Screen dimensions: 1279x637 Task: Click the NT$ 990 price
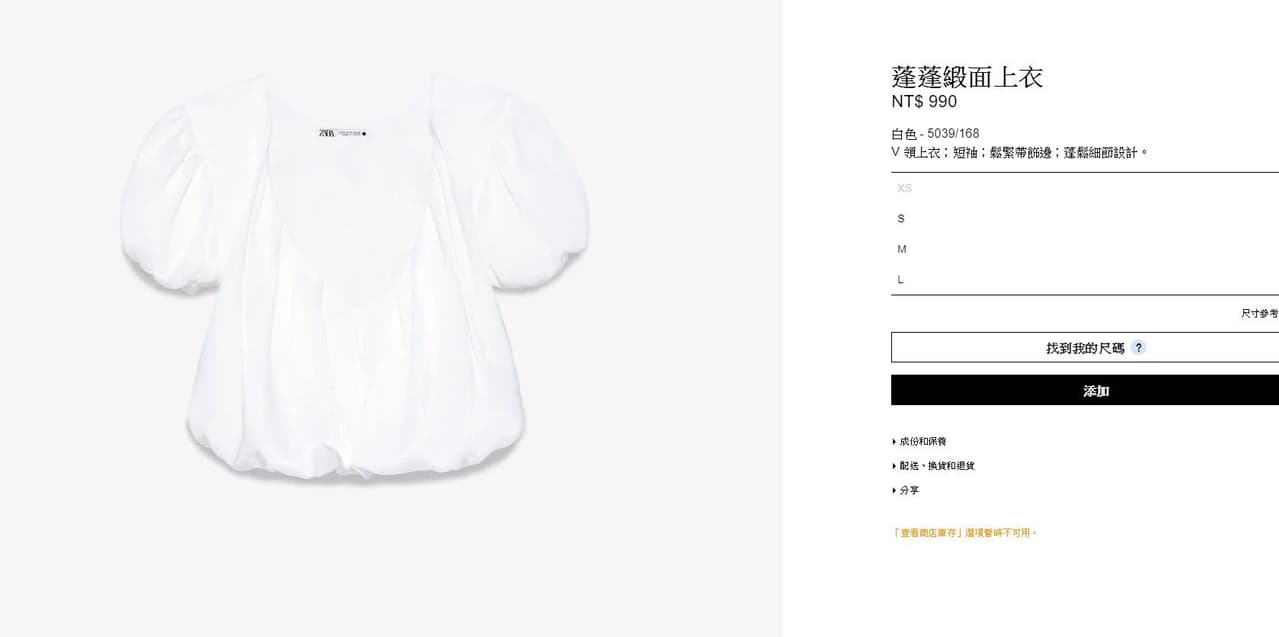pyautogui.click(x=924, y=102)
